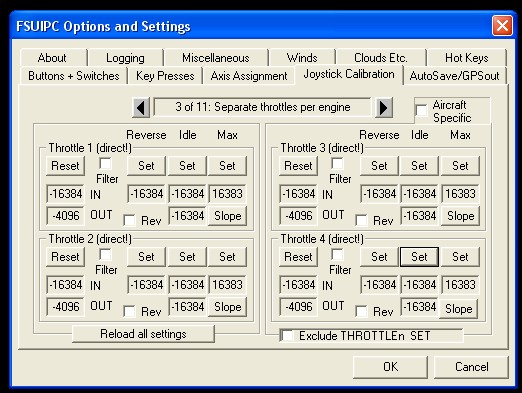Open Buttons + Switches tab
This screenshot has width=522, height=393.
click(x=74, y=76)
